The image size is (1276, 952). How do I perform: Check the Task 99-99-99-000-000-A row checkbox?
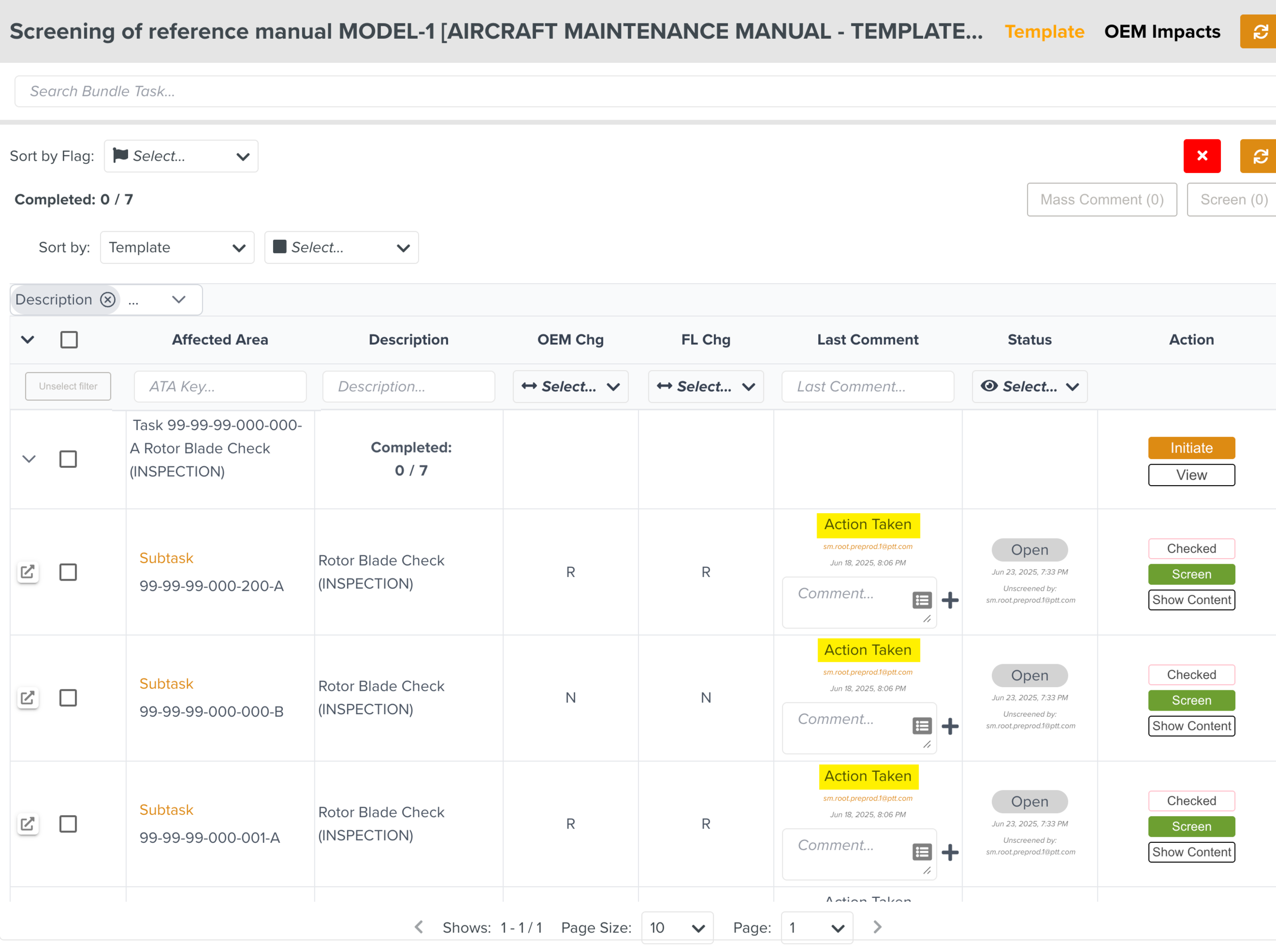[x=68, y=459]
